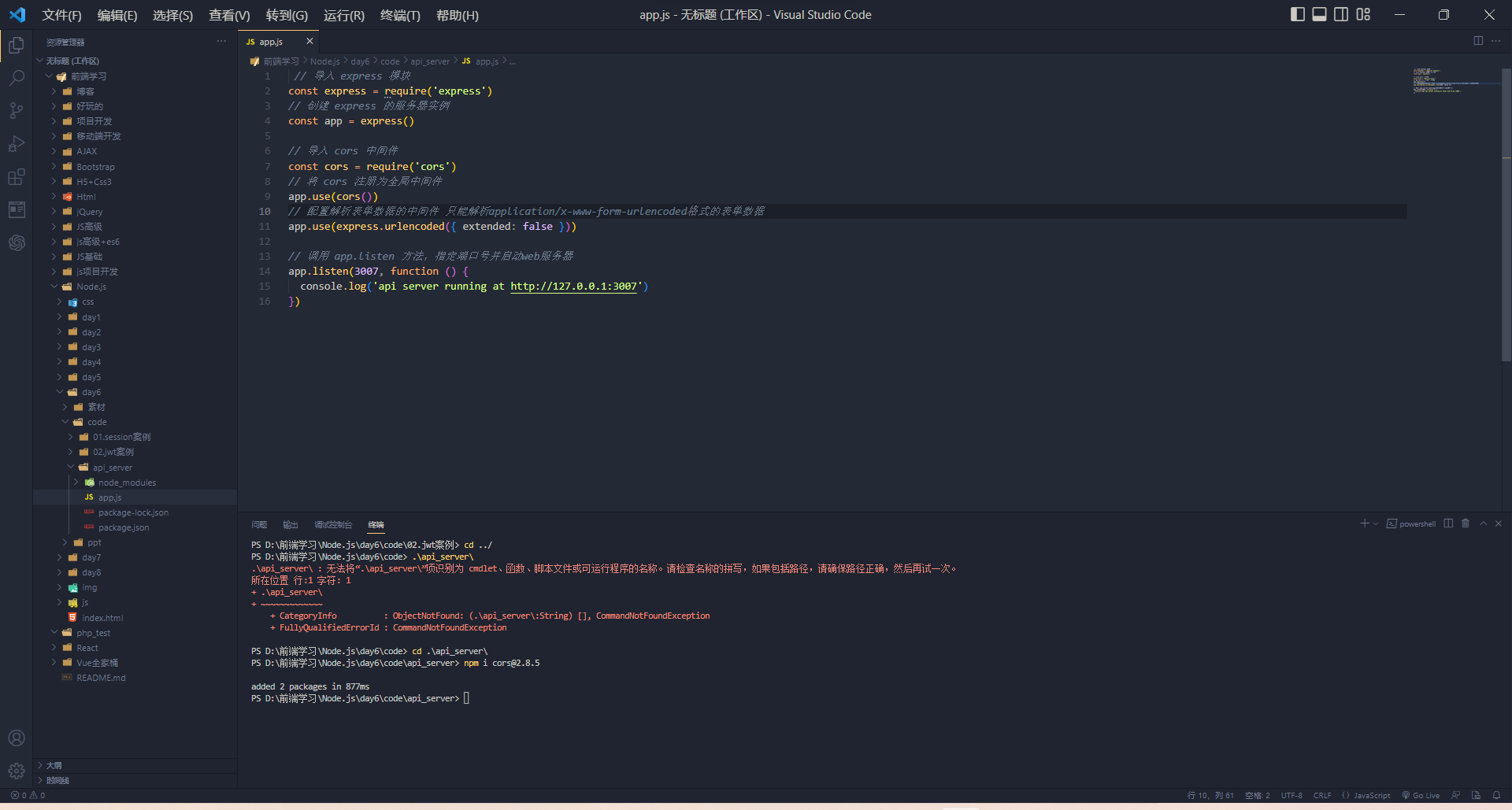Expand the 时间线 timeline section
This screenshot has height=810, width=1512.
(x=135, y=780)
